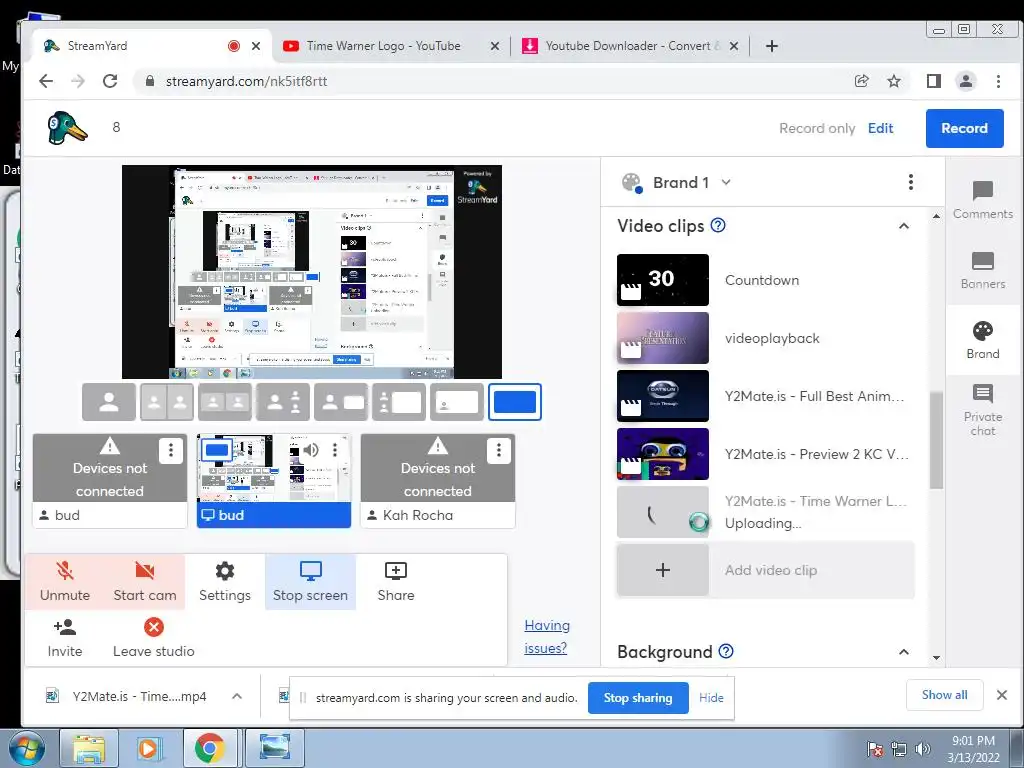
Task: Open options for first bud camera card
Action: [x=170, y=450]
